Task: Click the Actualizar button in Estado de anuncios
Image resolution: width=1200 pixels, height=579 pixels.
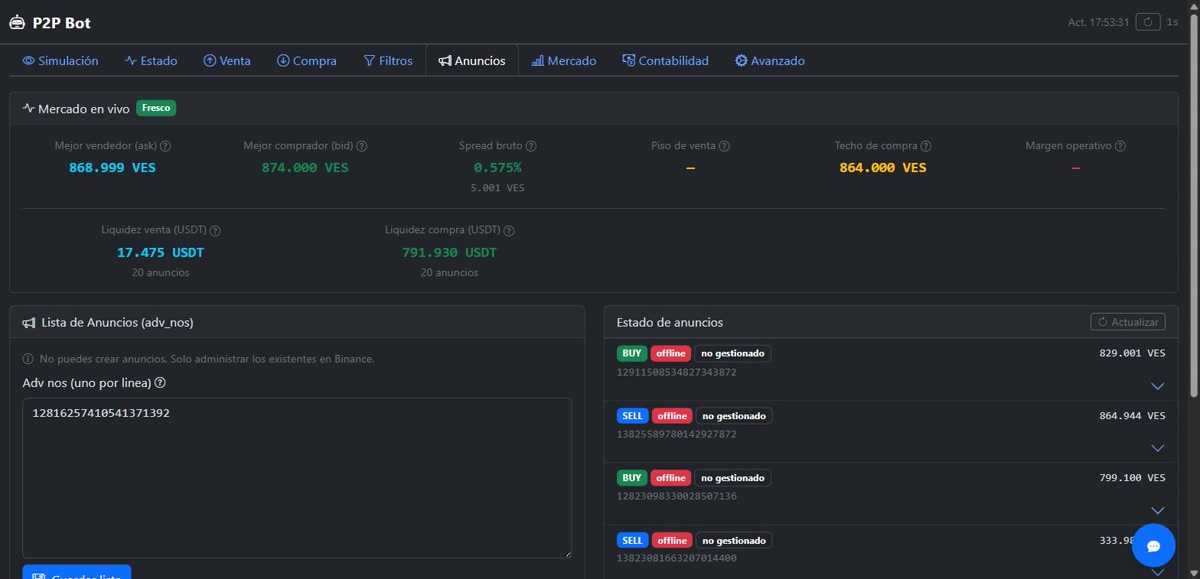Action: [1128, 322]
